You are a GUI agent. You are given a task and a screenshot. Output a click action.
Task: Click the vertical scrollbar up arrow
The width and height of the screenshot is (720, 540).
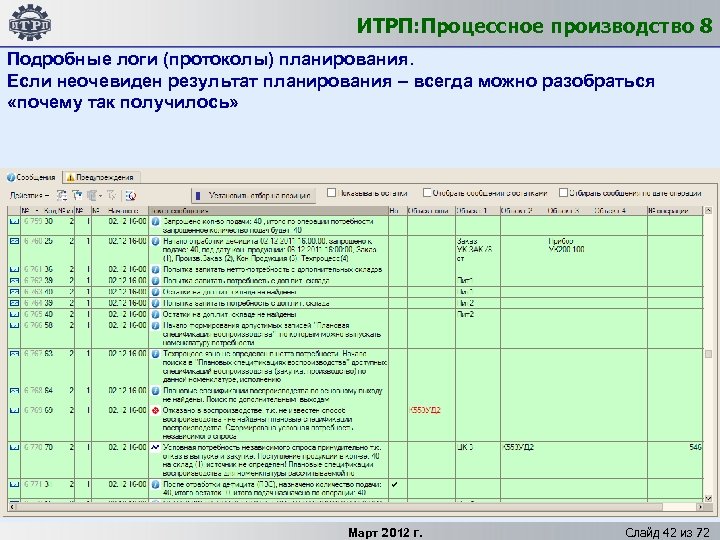708,211
